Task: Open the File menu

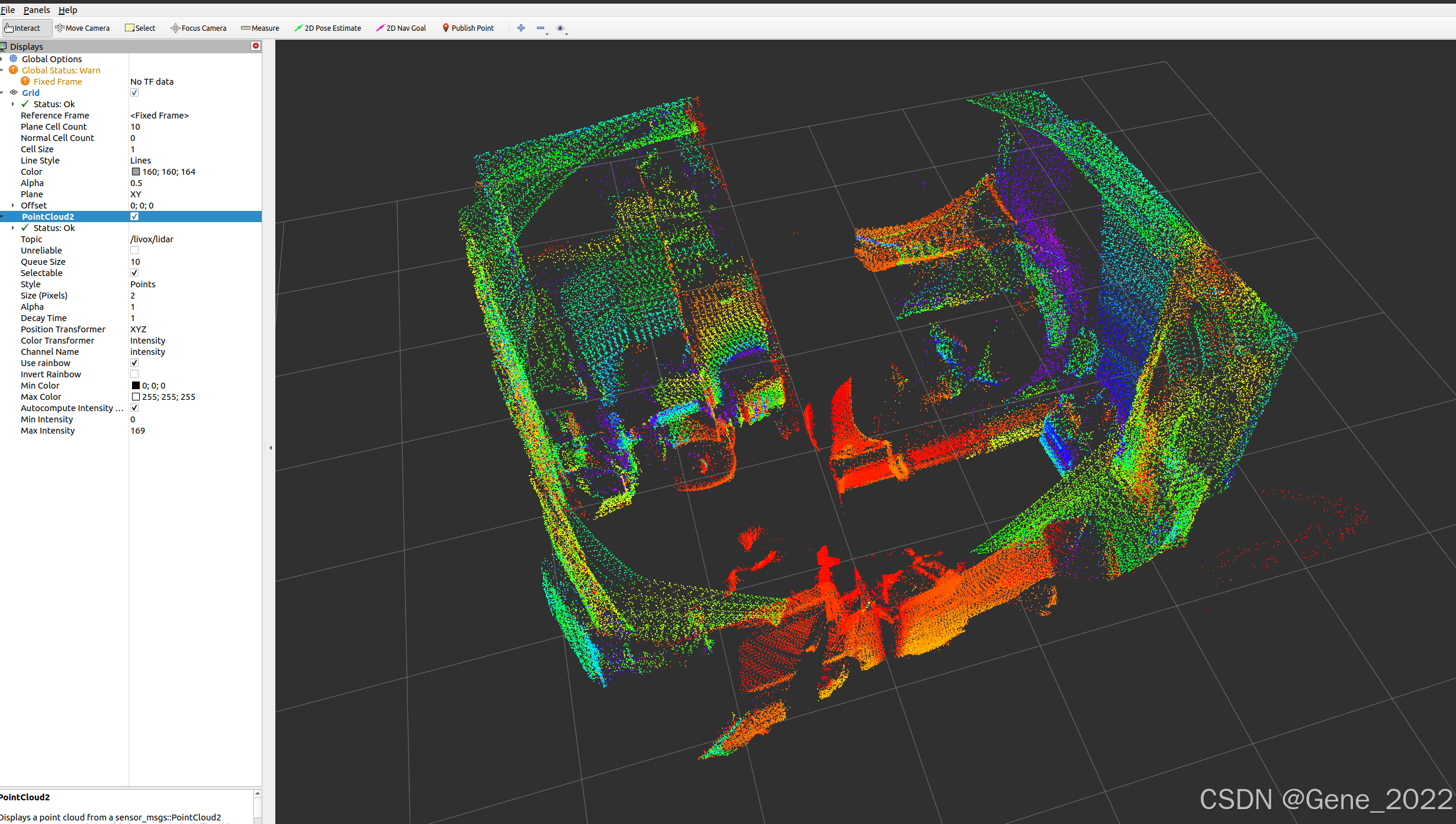Action: (8, 10)
